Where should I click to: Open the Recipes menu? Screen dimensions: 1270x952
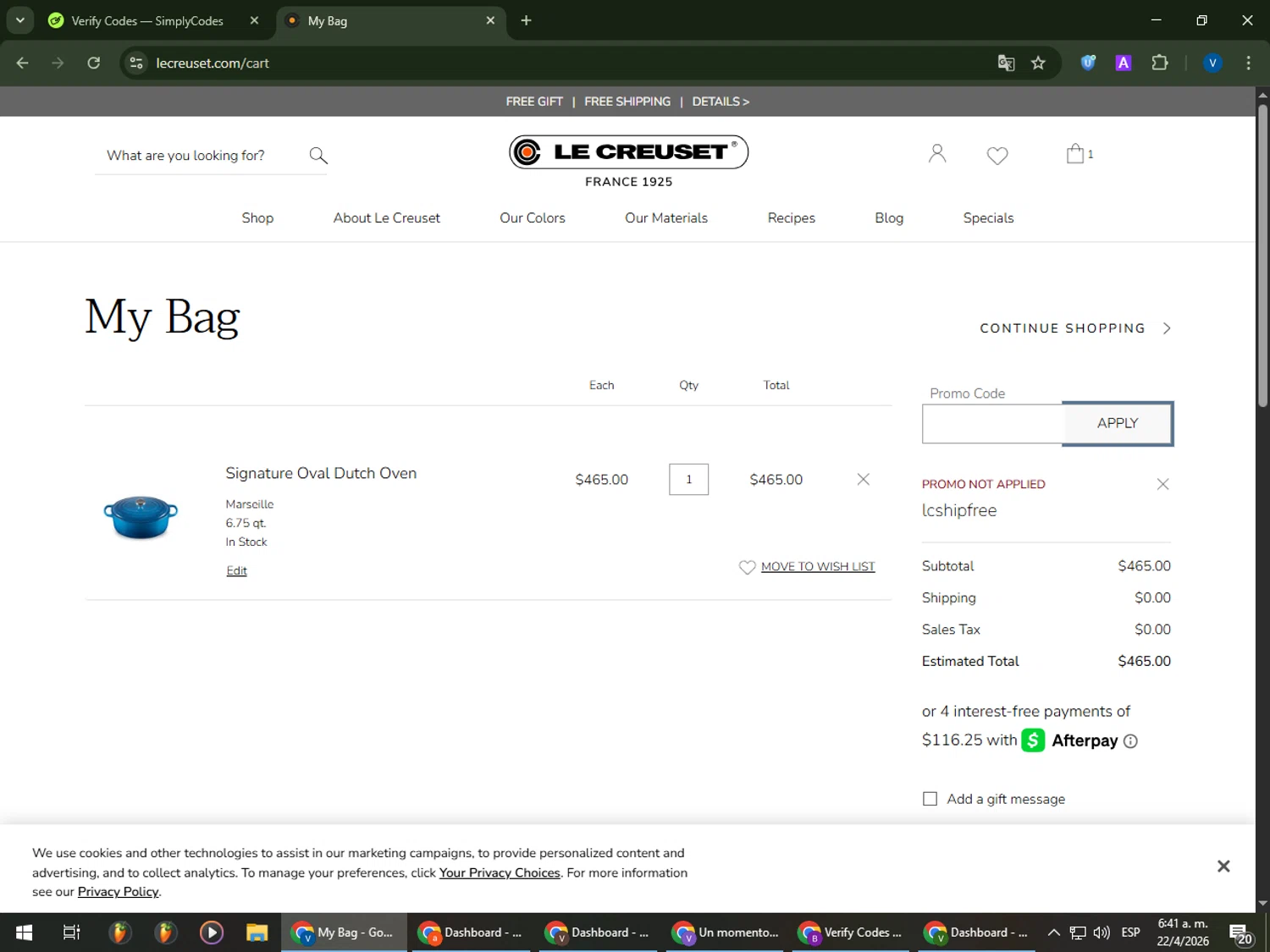tap(791, 217)
